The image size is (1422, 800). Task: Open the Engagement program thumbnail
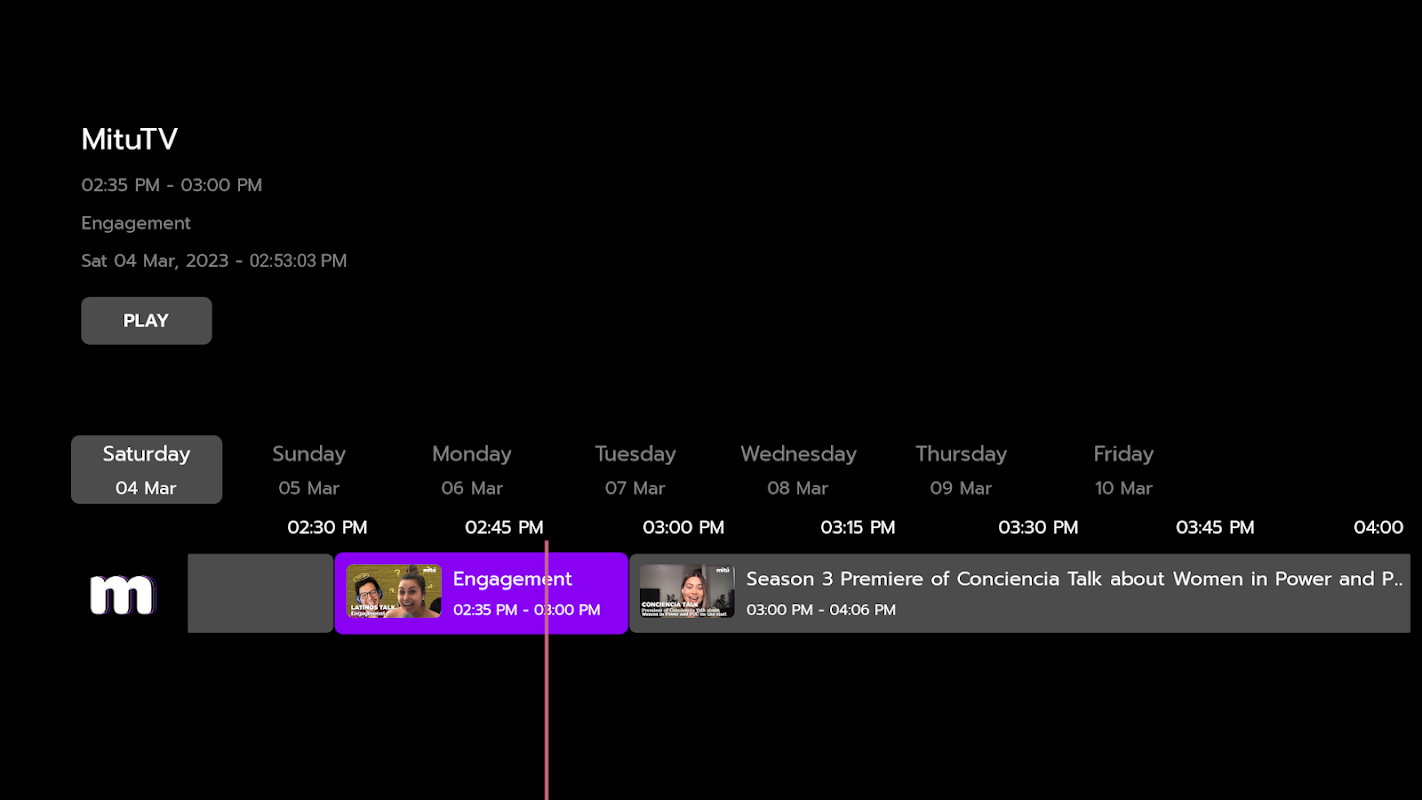394,591
